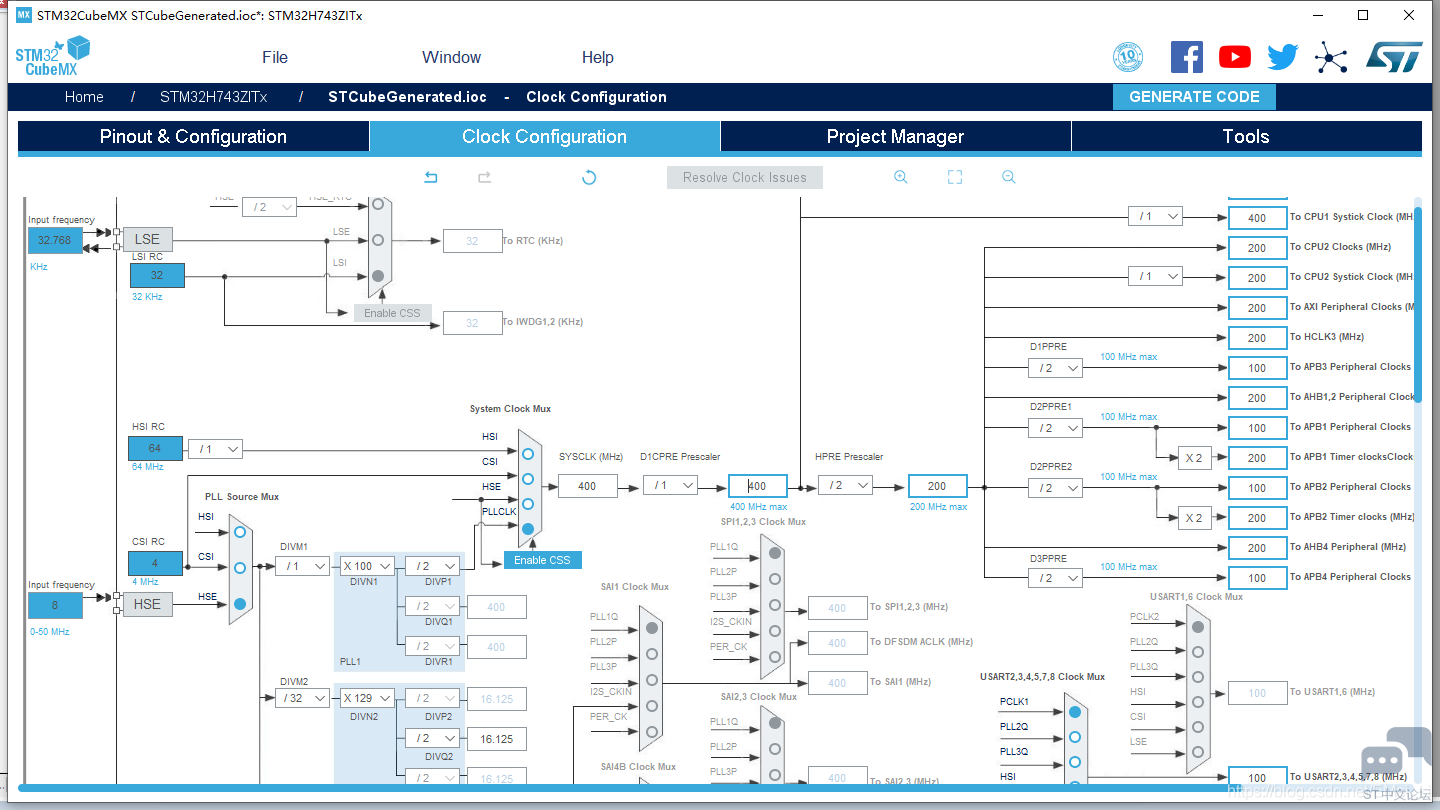Click the redo arrow icon
Viewport: 1440px width, 810px height.
tap(484, 177)
